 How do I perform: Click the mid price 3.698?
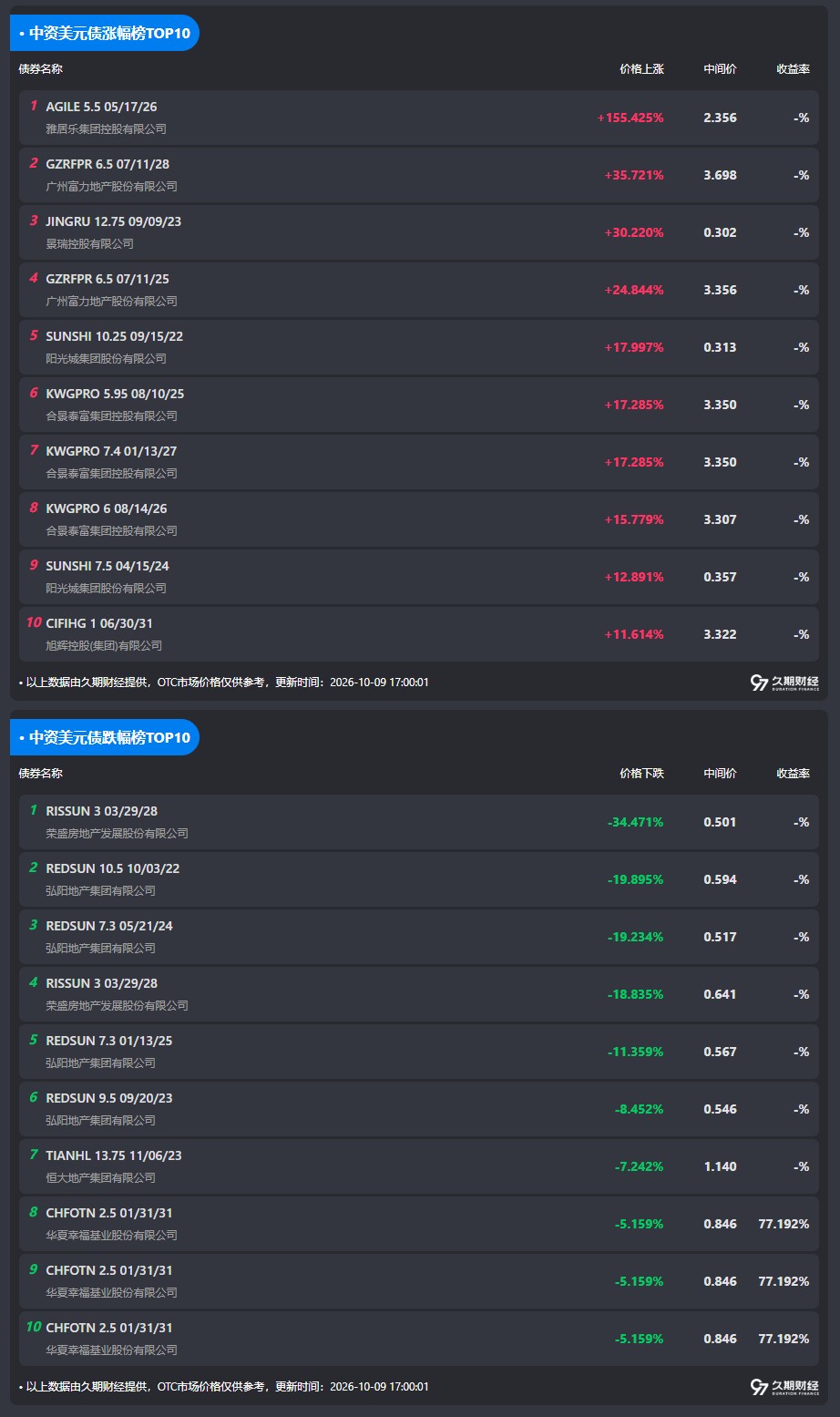720,175
